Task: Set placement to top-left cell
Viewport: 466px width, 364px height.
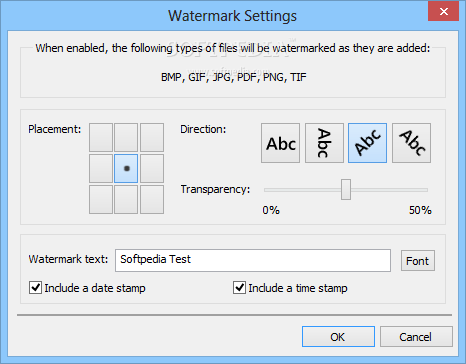Action: 101,137
